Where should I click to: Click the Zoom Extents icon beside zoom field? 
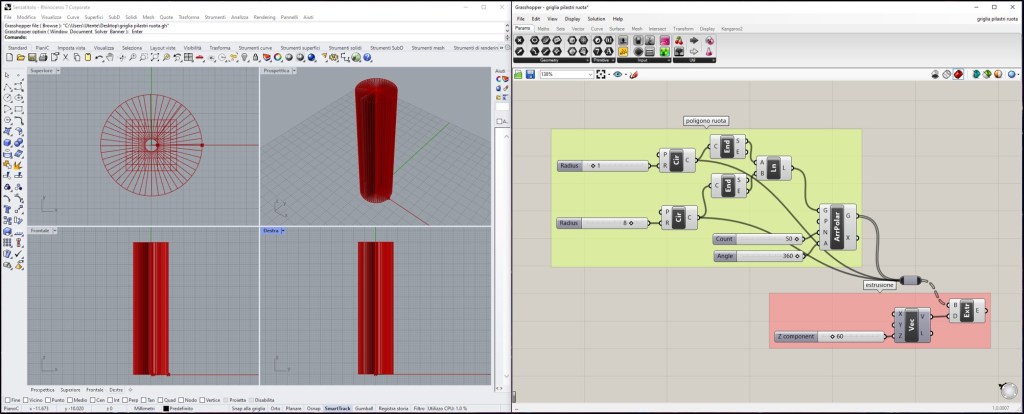603,74
